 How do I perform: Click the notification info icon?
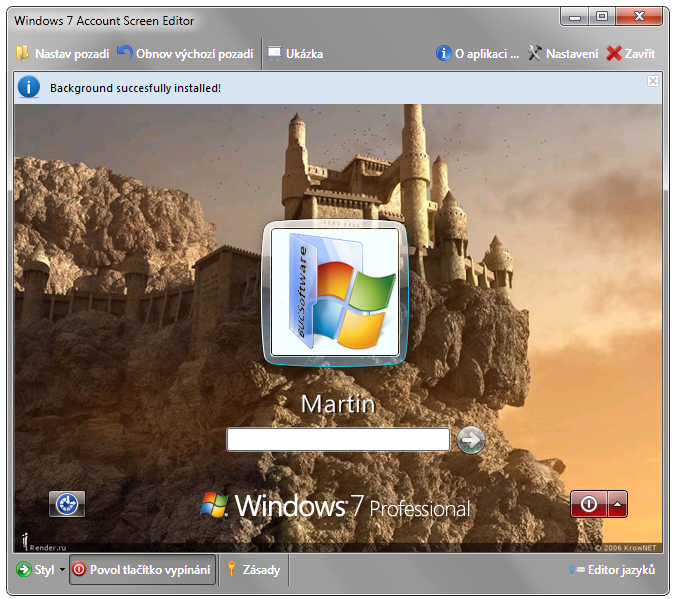pyautogui.click(x=29, y=87)
